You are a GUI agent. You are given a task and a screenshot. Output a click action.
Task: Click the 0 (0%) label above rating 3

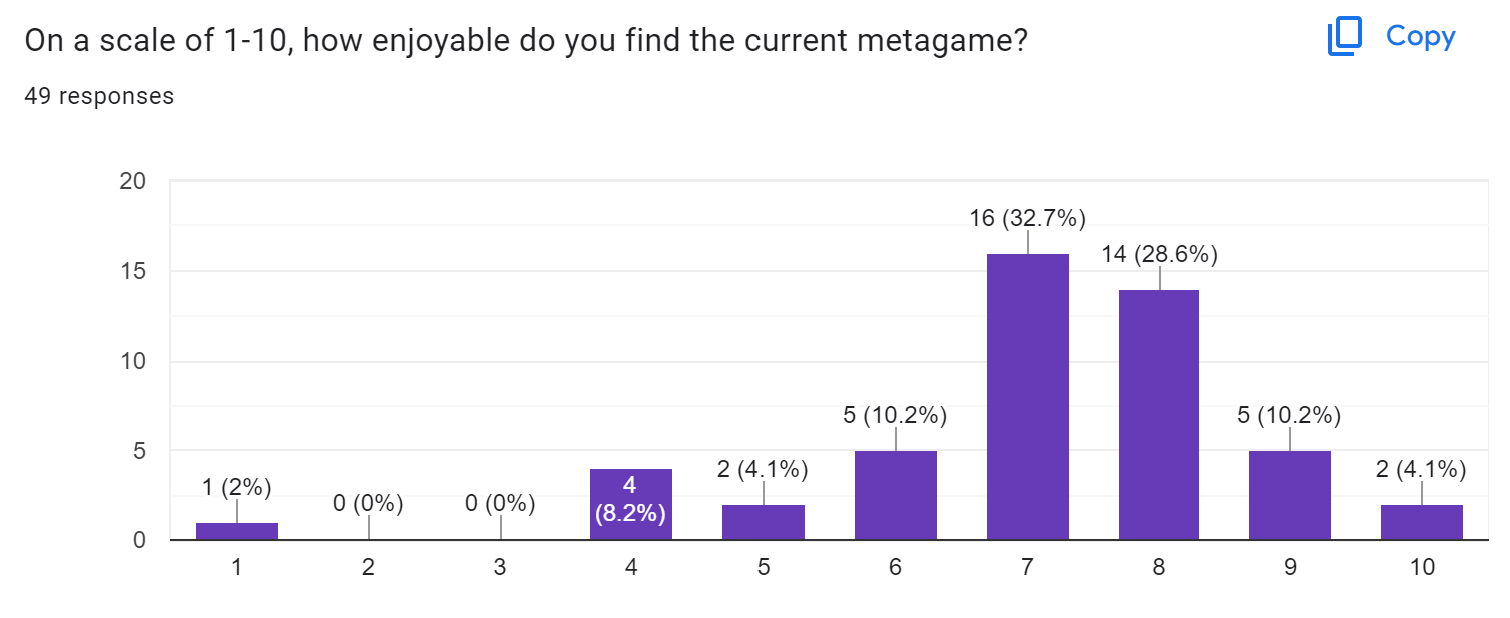coord(500,504)
